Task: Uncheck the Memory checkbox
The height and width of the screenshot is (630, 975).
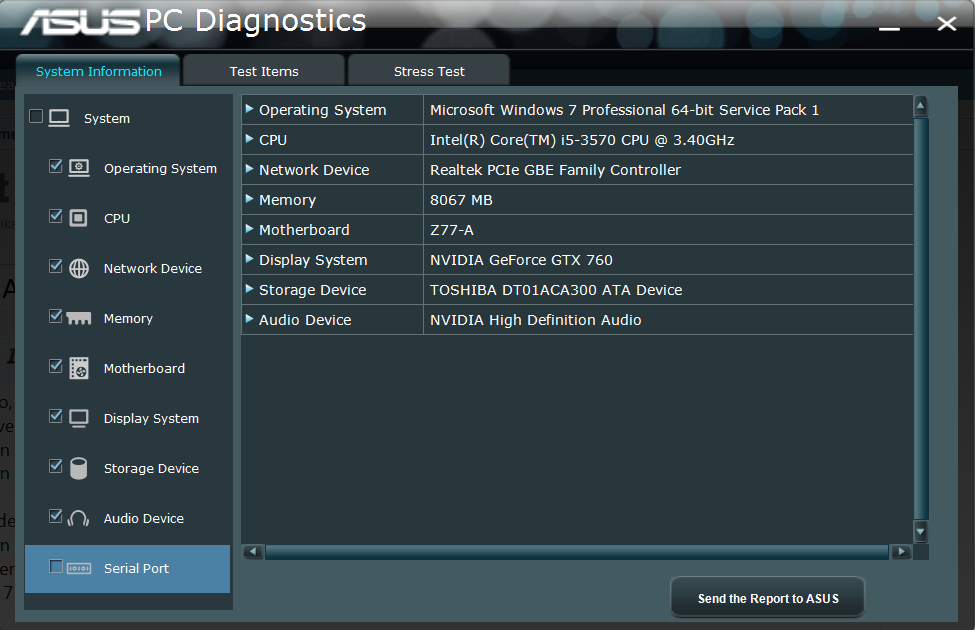Action: click(x=56, y=316)
